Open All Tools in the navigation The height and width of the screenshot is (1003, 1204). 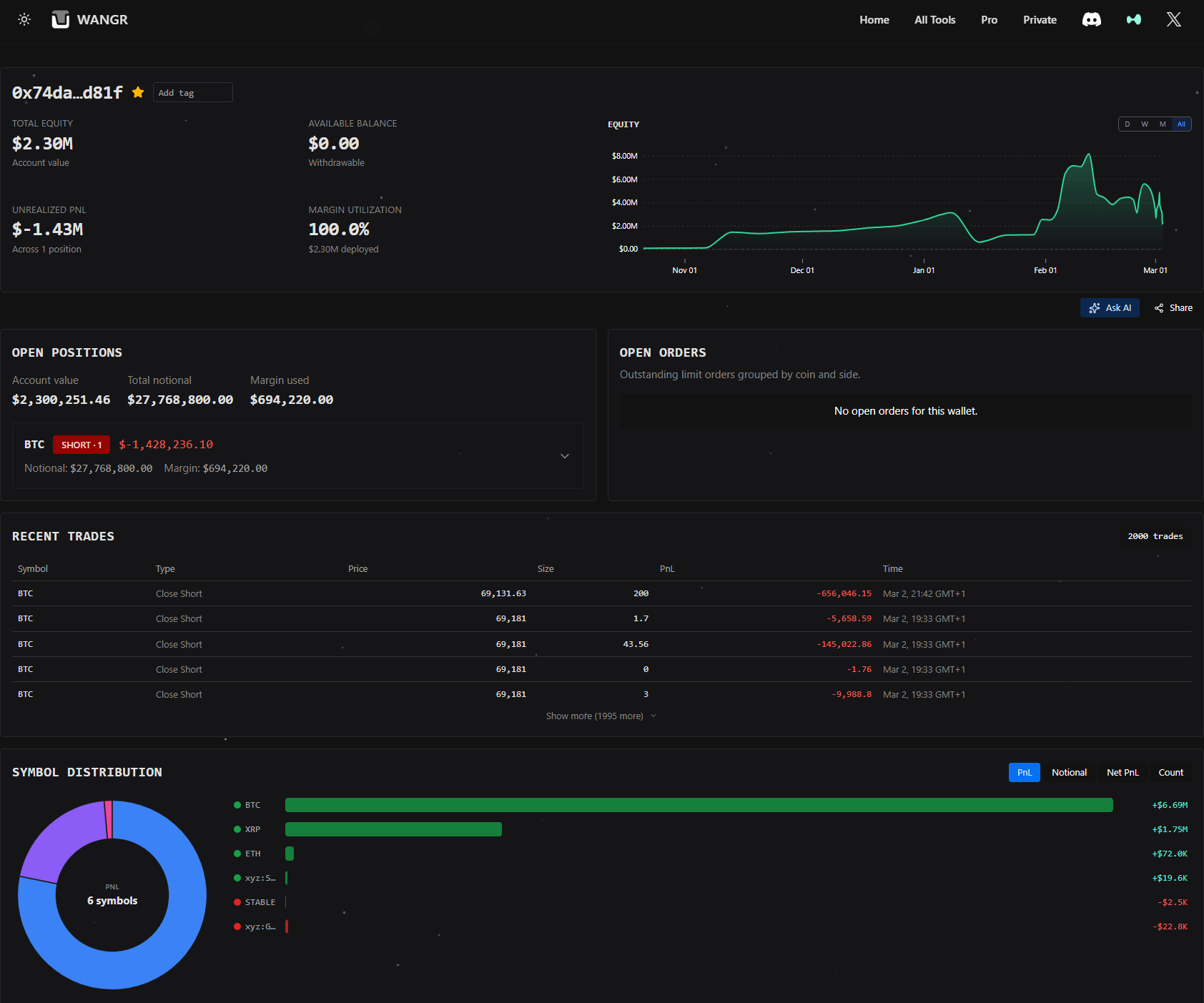point(934,20)
